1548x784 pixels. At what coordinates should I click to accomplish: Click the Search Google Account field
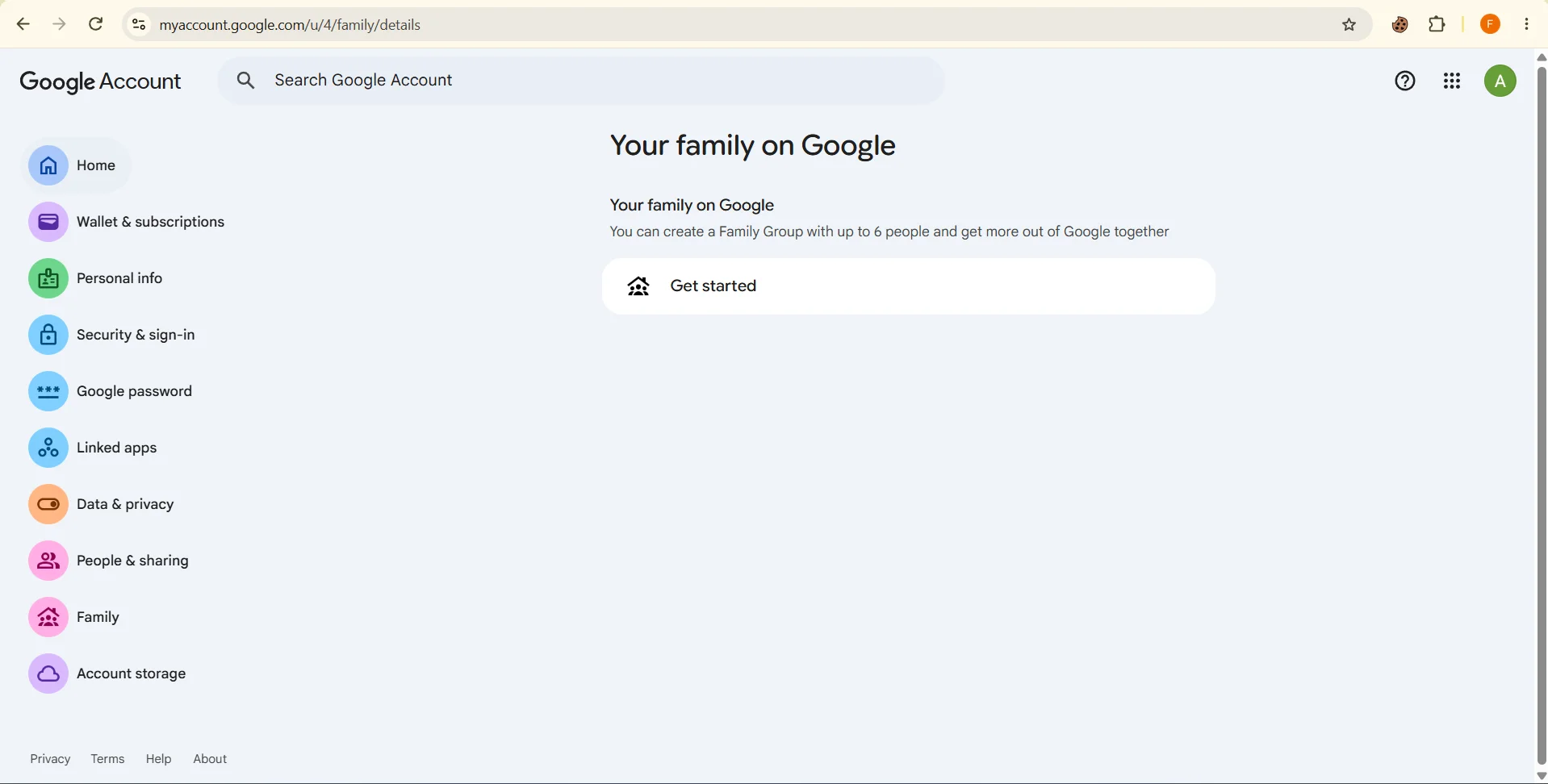(x=581, y=81)
